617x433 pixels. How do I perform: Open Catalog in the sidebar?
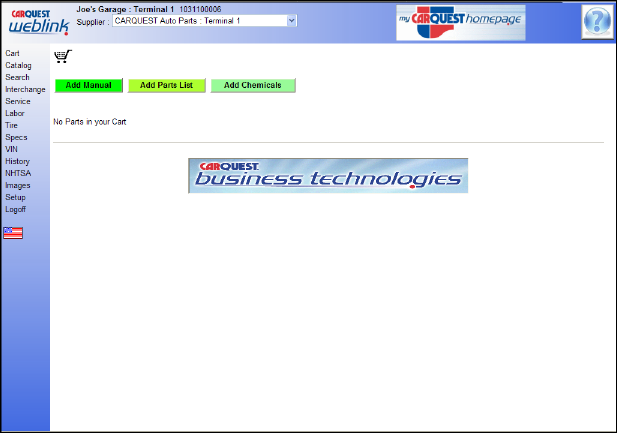pos(18,65)
